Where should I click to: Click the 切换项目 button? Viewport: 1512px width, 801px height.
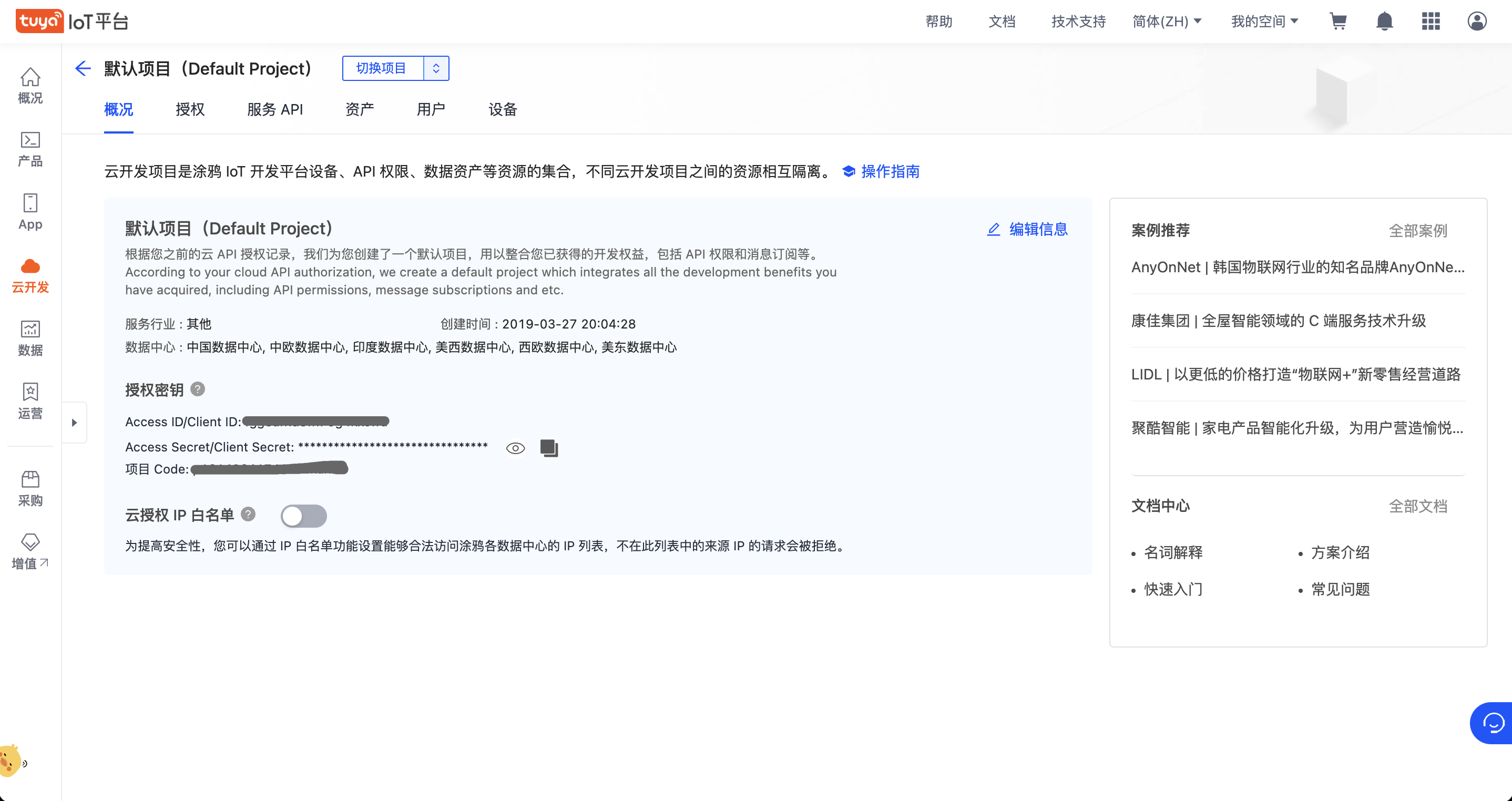383,68
